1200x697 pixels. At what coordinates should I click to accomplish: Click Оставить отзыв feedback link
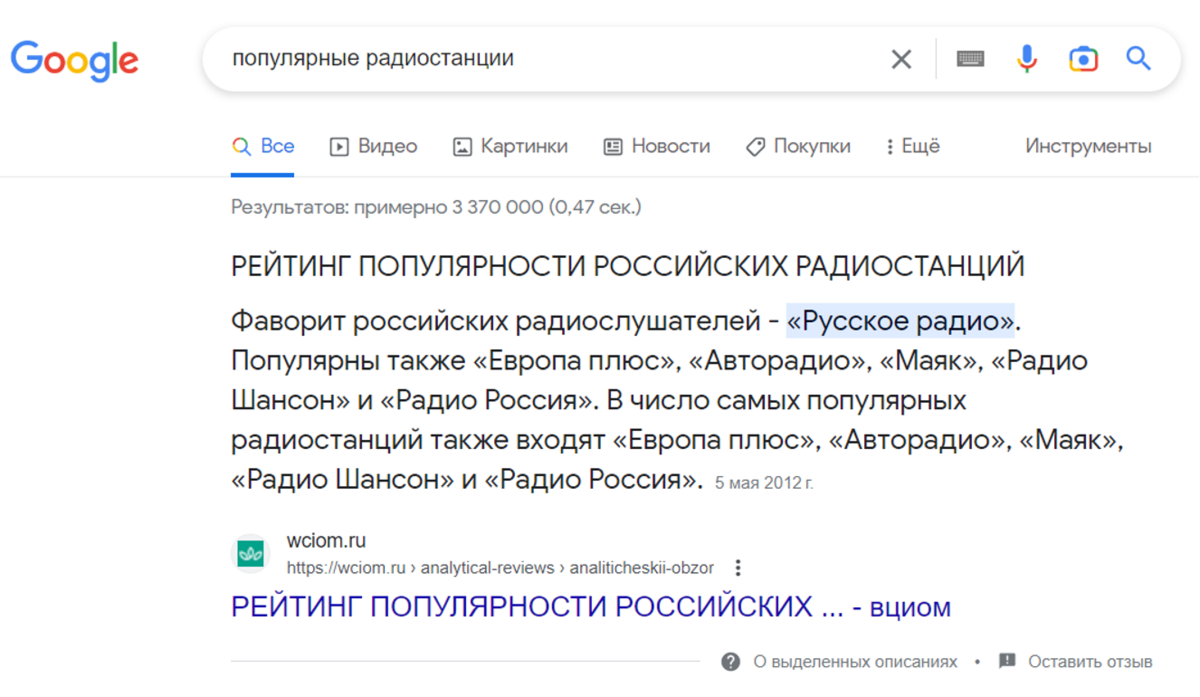pos(1090,662)
